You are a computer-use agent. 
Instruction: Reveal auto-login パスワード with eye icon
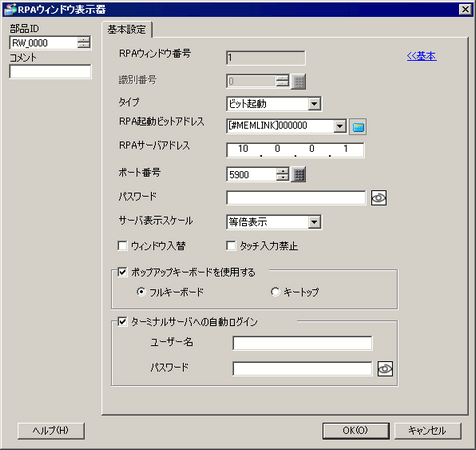coord(385,369)
